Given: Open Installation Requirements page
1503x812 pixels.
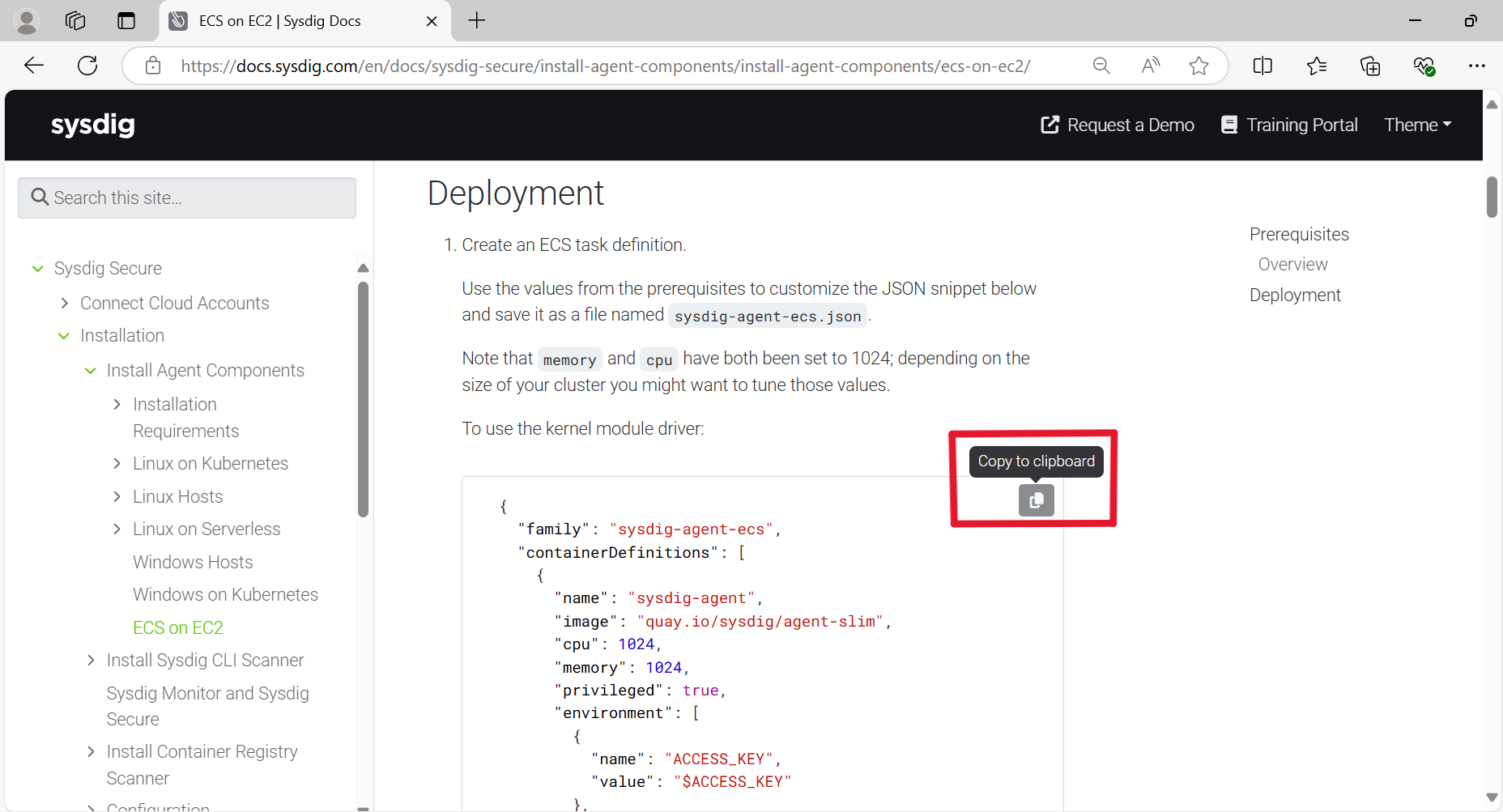Looking at the screenshot, I should tap(186, 418).
